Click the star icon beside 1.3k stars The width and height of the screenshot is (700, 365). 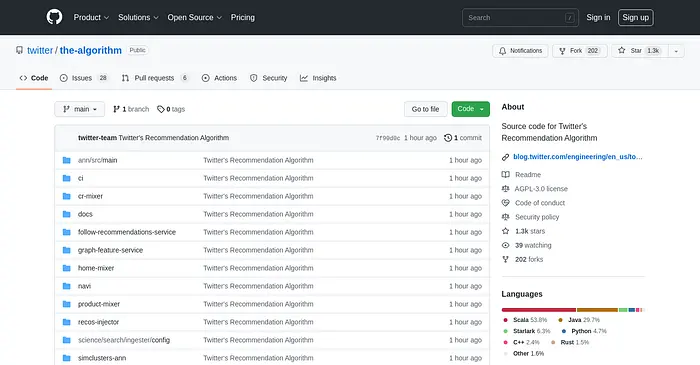[505, 231]
